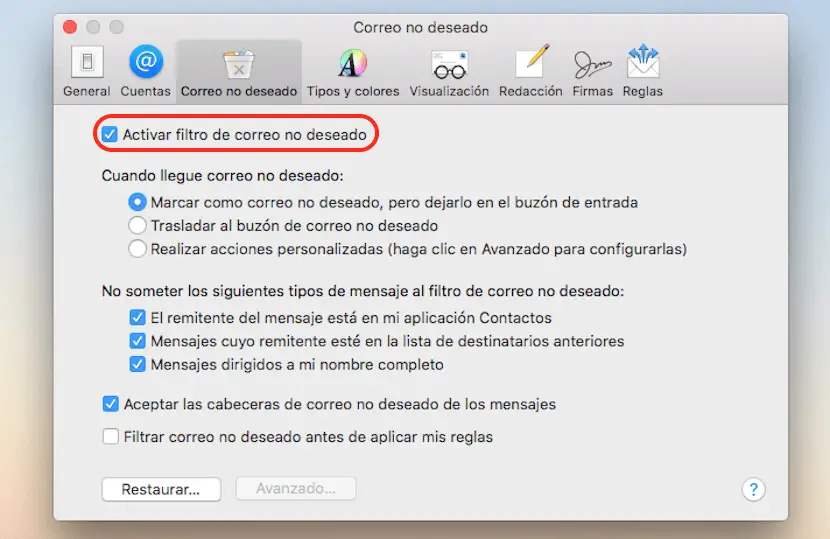
Task: Open Tipos y colores fonts icon
Action: [x=353, y=64]
